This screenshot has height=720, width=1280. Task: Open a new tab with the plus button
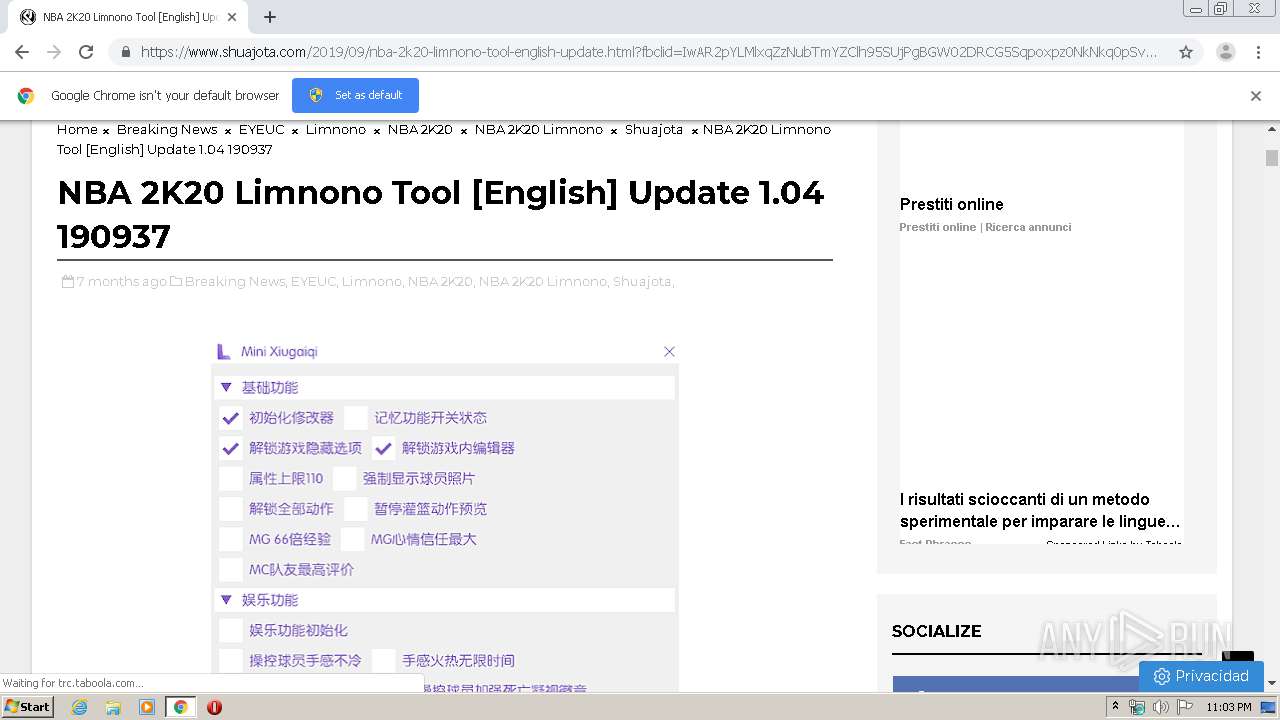click(270, 17)
